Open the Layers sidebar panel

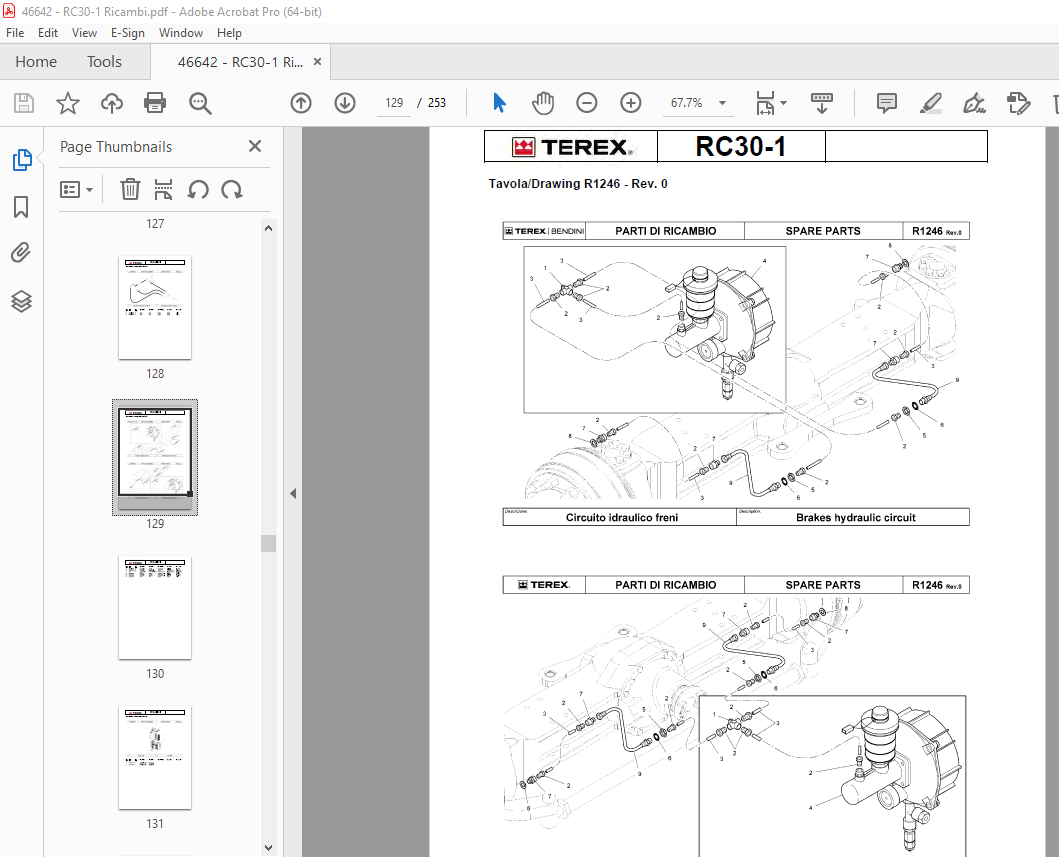point(21,301)
